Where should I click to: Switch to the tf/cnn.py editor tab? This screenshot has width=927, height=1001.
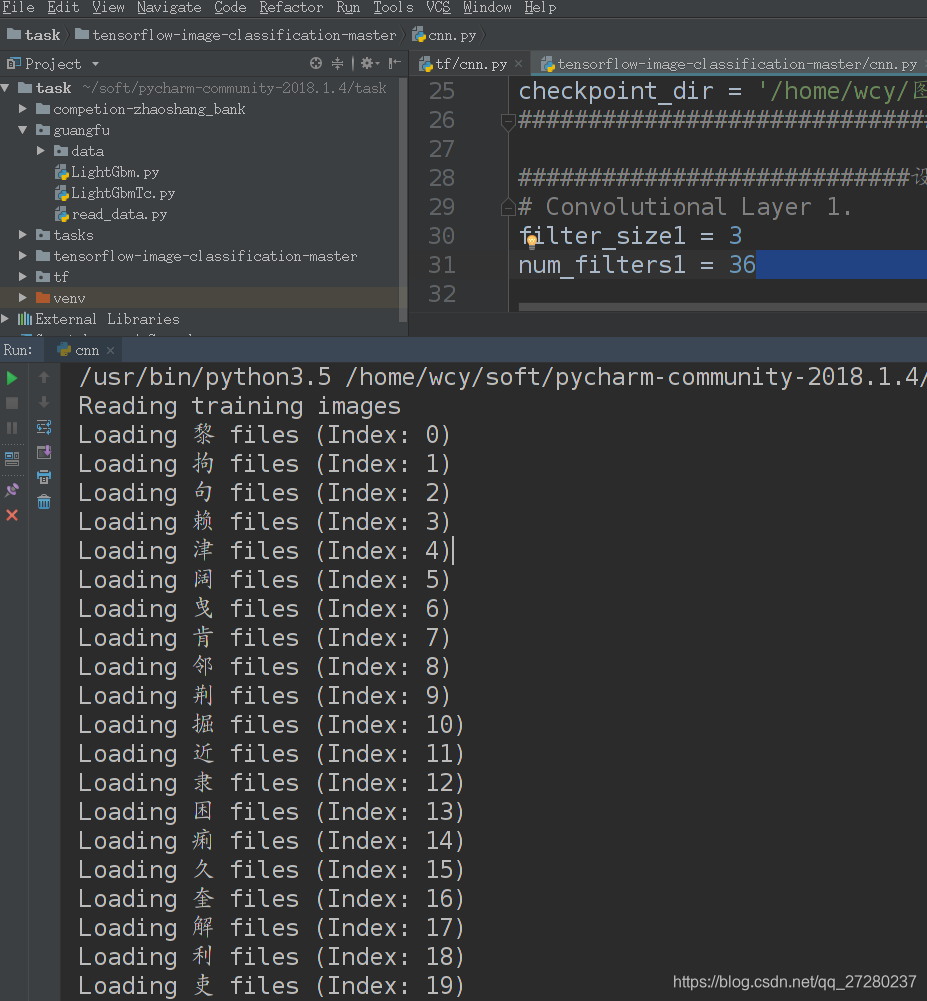pos(471,64)
